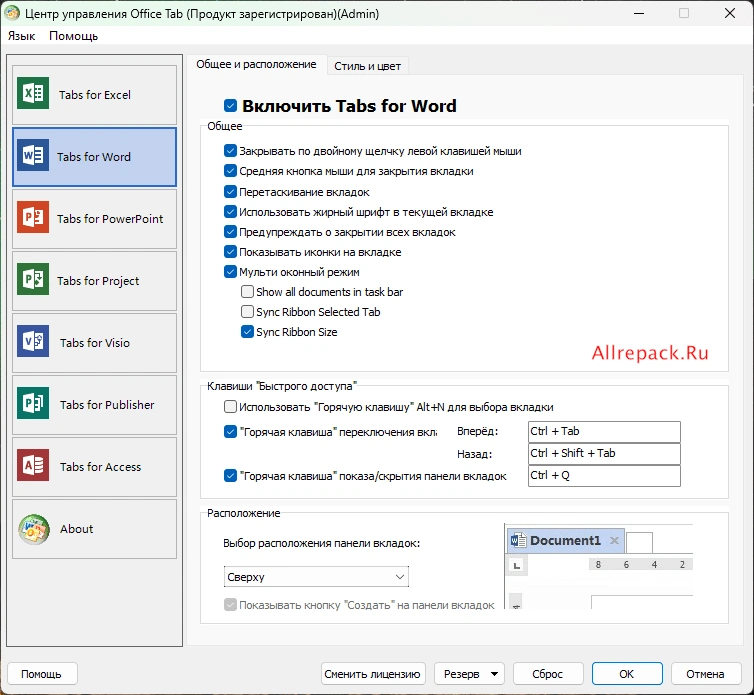Enable Alt+N hotkey checkbox
Viewport: 754px width, 695px height.
230,407
